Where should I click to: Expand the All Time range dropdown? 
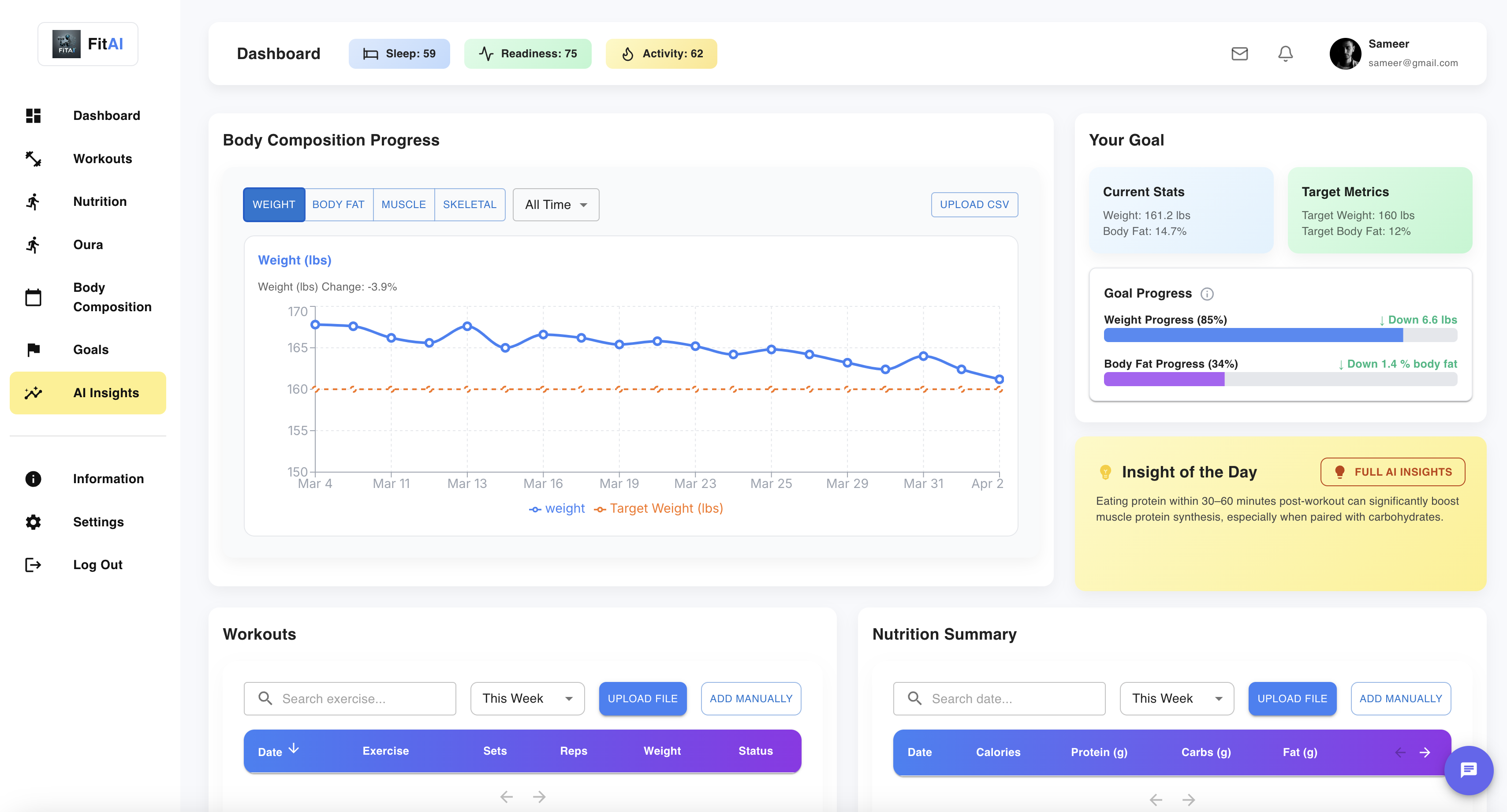coord(556,205)
